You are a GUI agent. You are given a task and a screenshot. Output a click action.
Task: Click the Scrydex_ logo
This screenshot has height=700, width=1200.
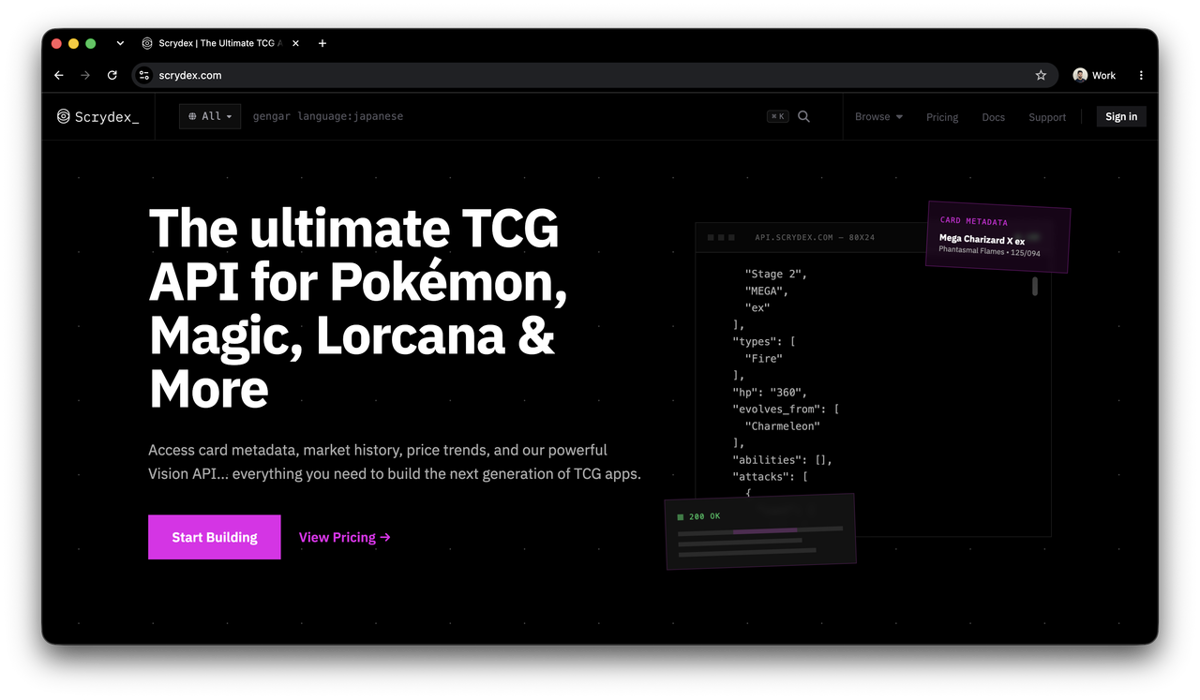(98, 117)
